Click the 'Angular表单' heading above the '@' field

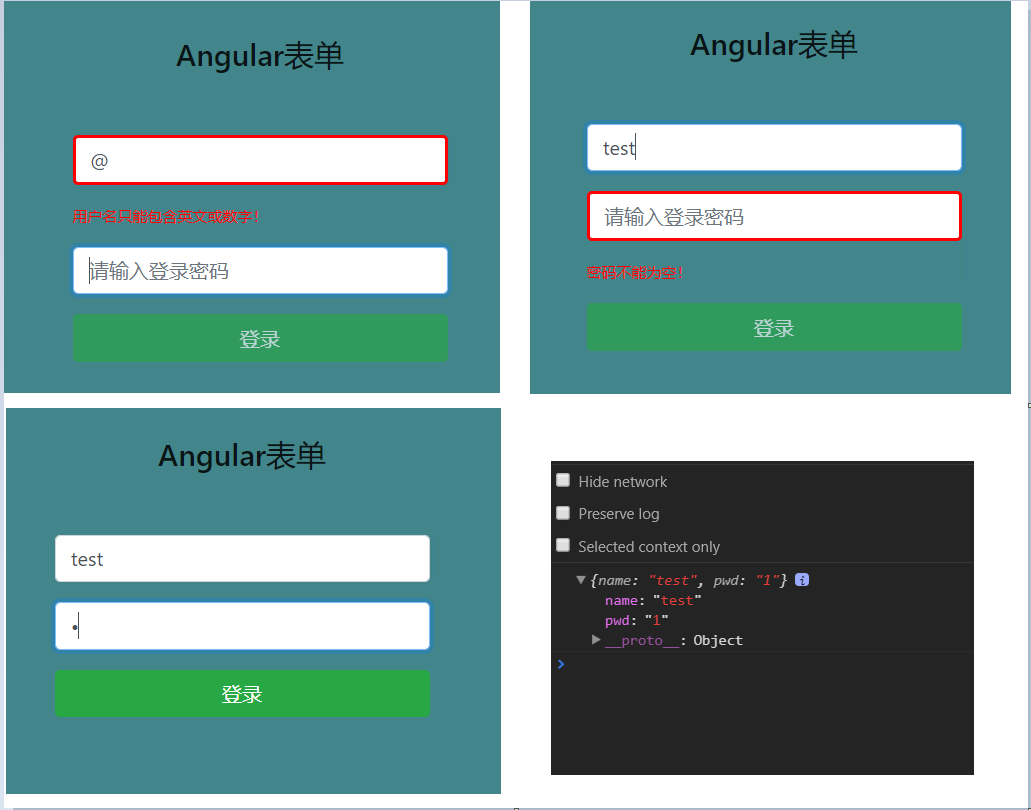[260, 56]
